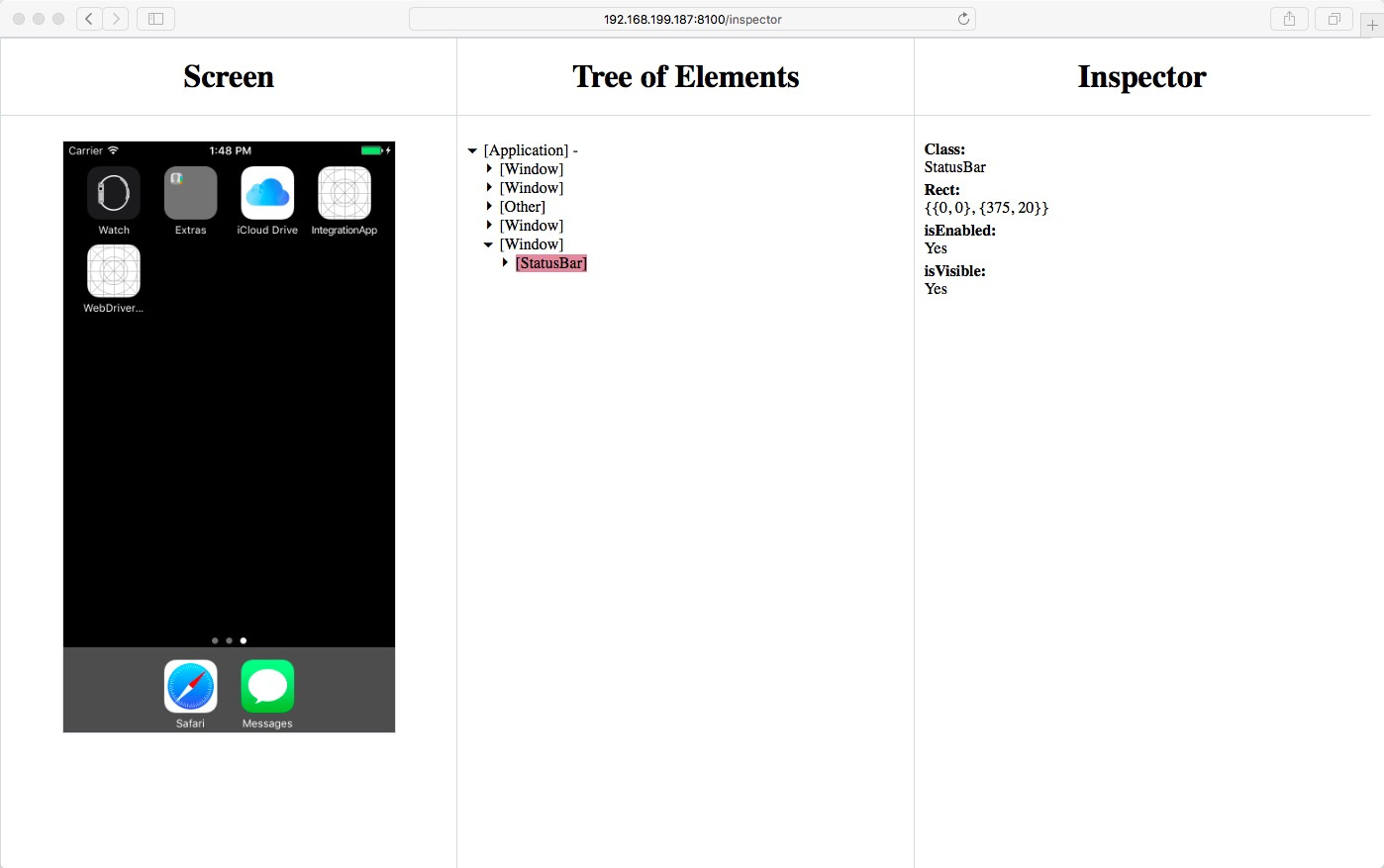Click the Safari share icon
1384x868 pixels.
(1289, 19)
